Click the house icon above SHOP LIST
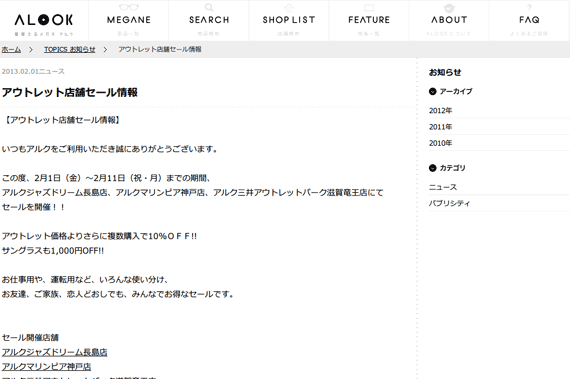The width and height of the screenshot is (570, 379). (x=289, y=7)
